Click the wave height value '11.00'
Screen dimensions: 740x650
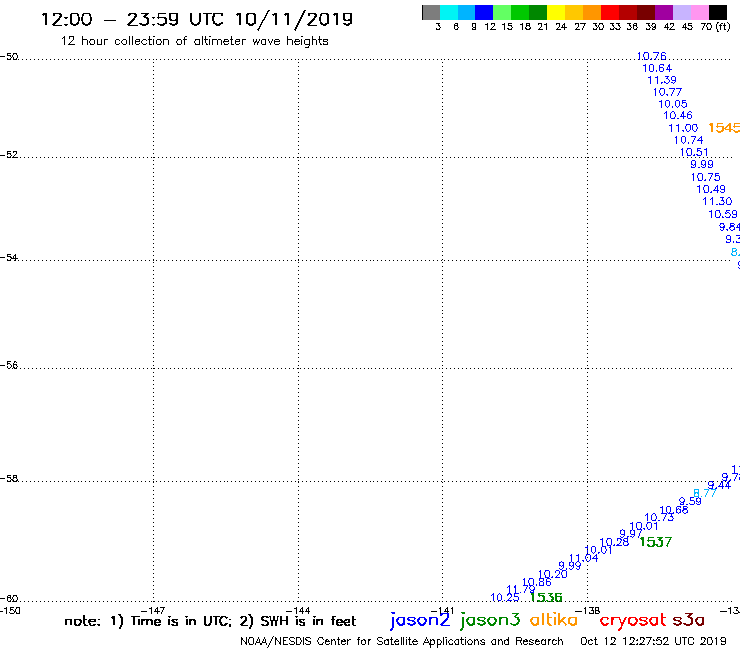tap(683, 128)
